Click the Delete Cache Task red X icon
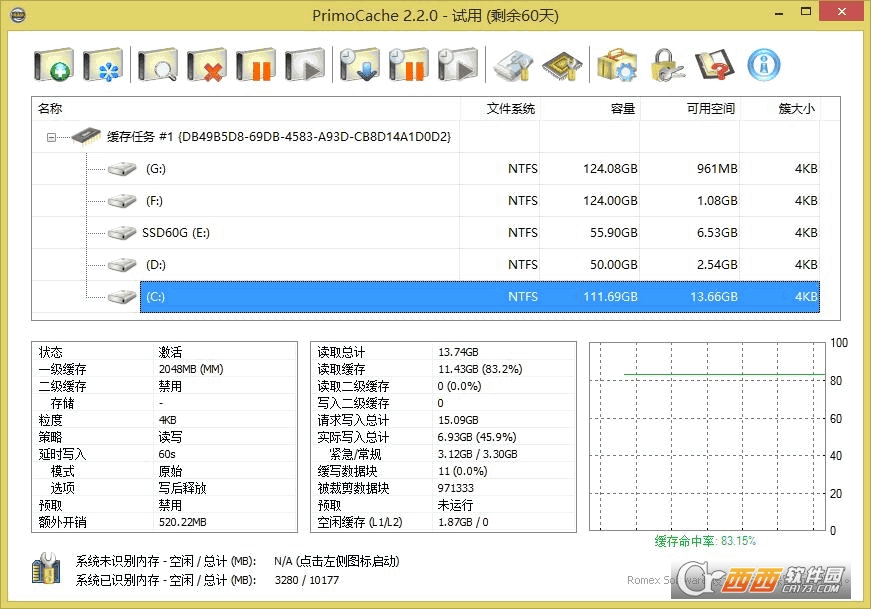The width and height of the screenshot is (871, 609). click(x=207, y=65)
